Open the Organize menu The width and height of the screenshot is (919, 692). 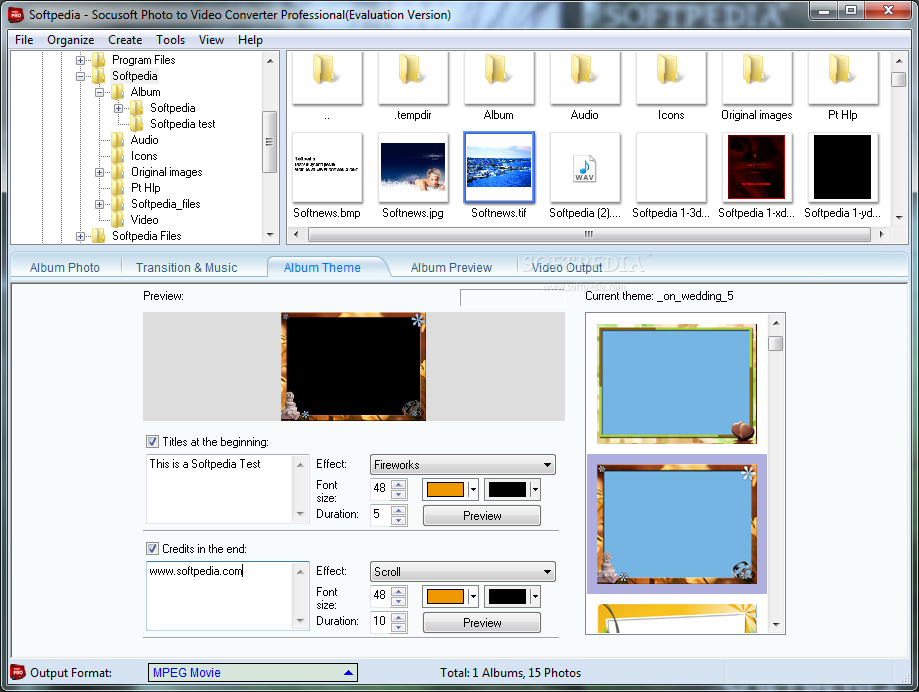click(70, 40)
